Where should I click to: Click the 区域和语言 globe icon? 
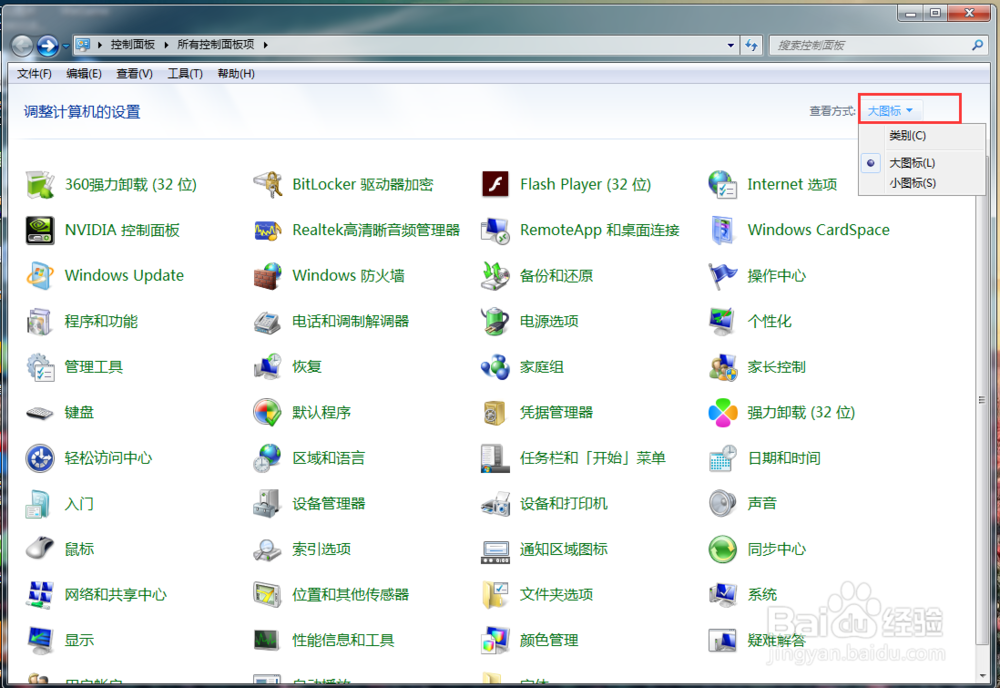267,458
